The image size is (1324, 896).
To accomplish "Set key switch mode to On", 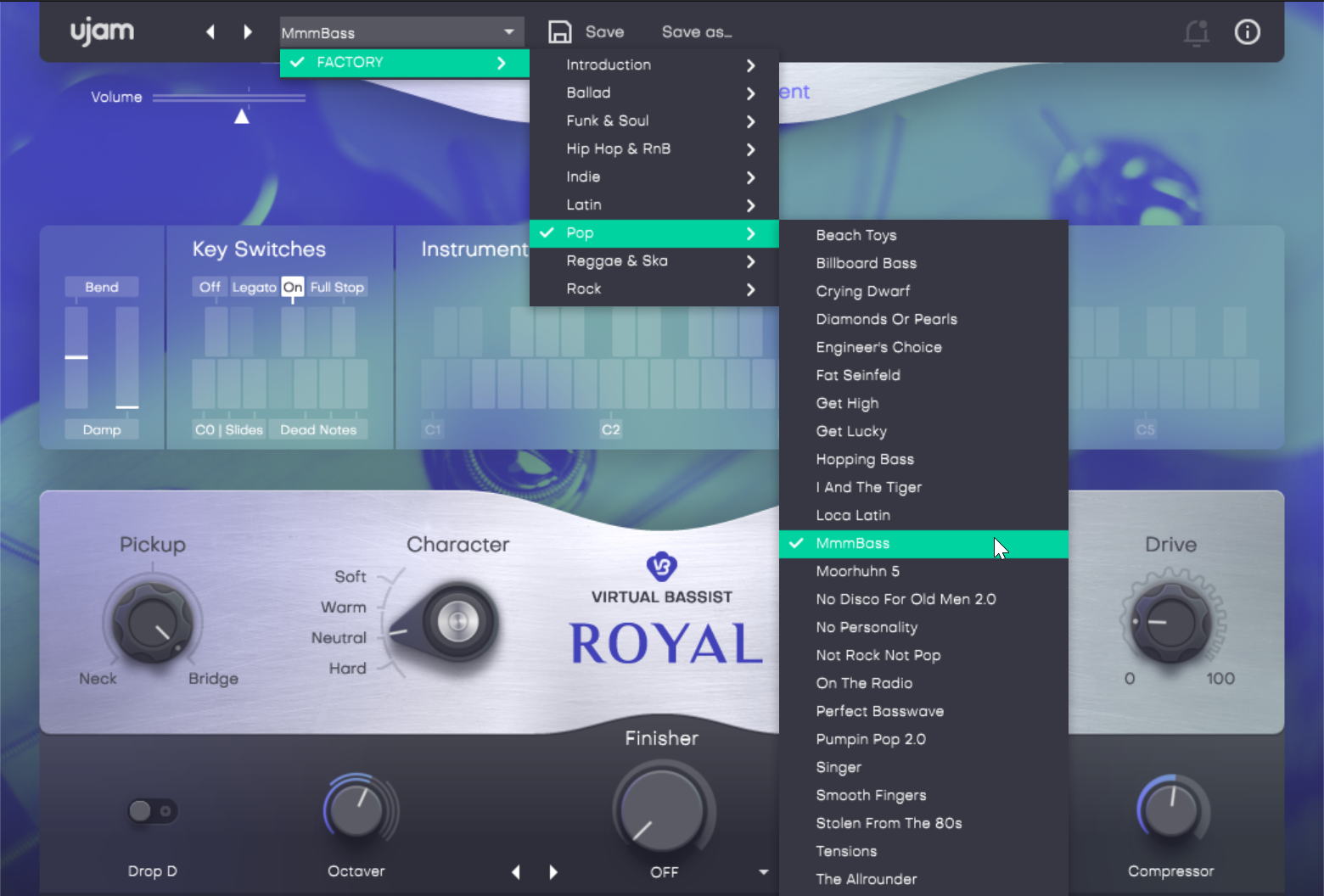I will (x=293, y=288).
